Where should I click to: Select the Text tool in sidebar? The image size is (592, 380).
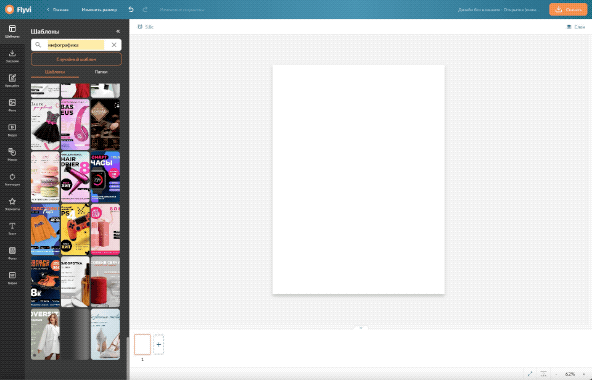(12, 229)
